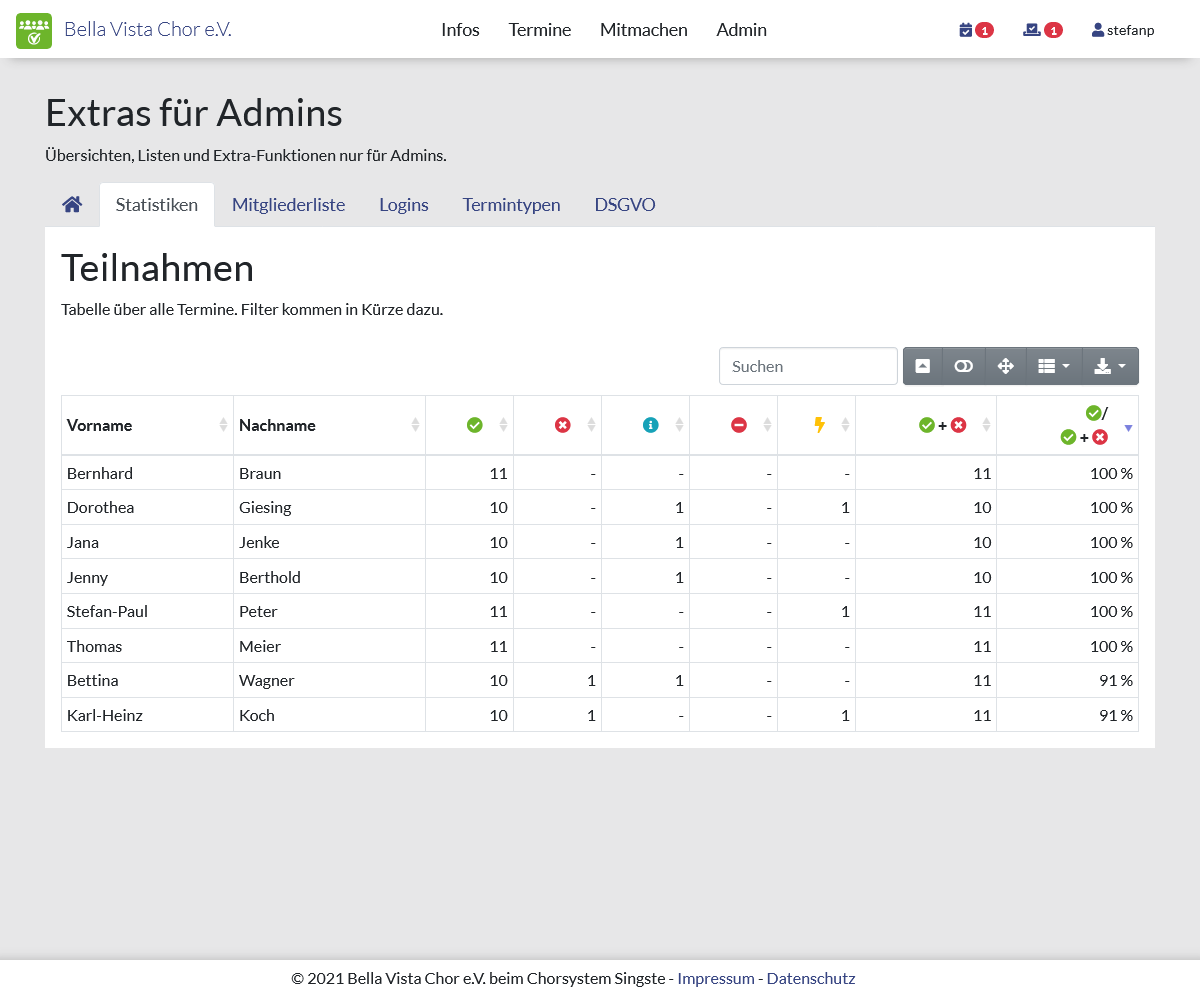This screenshot has width=1200, height=1000.
Task: Open the admin home tab icon
Action: [x=72, y=205]
